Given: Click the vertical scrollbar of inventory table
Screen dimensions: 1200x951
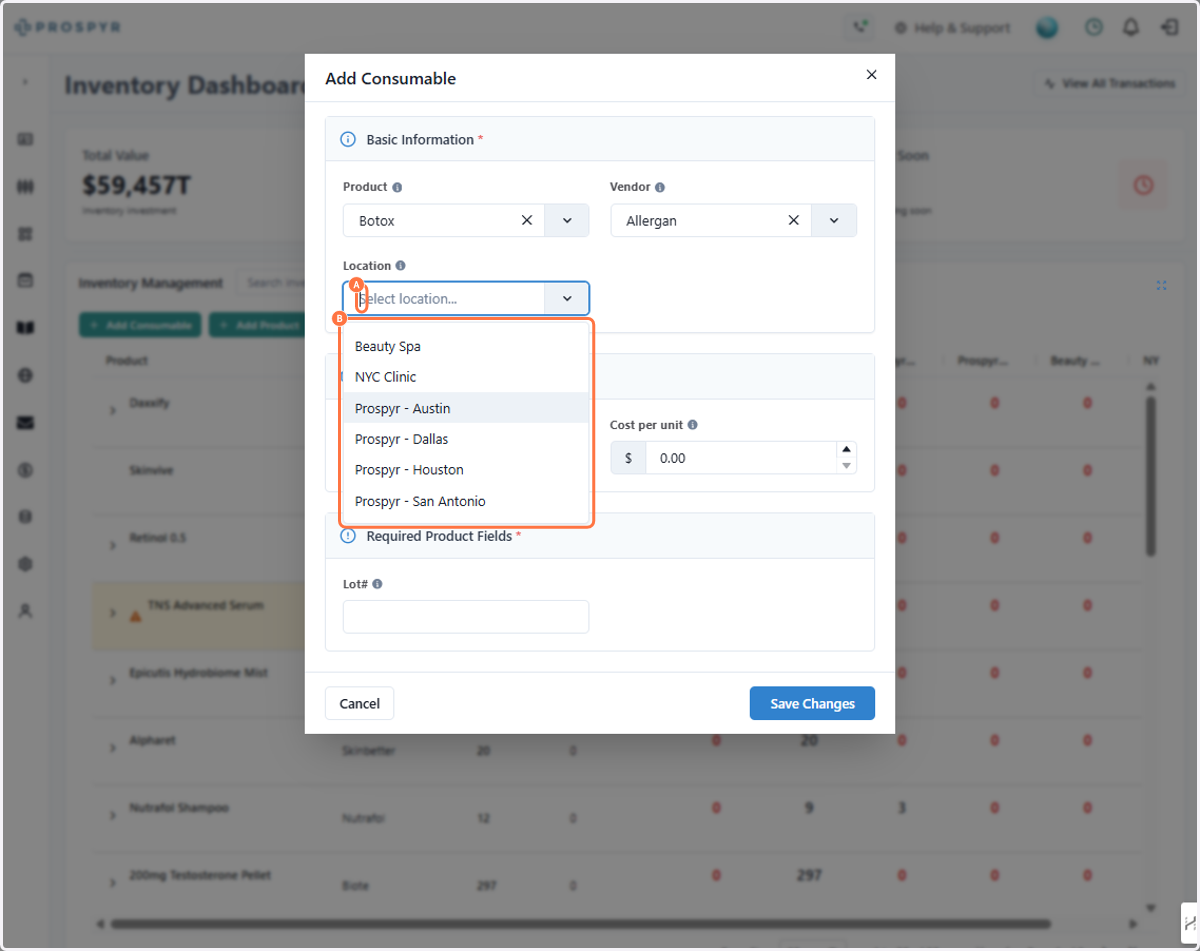Looking at the screenshot, I should click(x=1150, y=475).
